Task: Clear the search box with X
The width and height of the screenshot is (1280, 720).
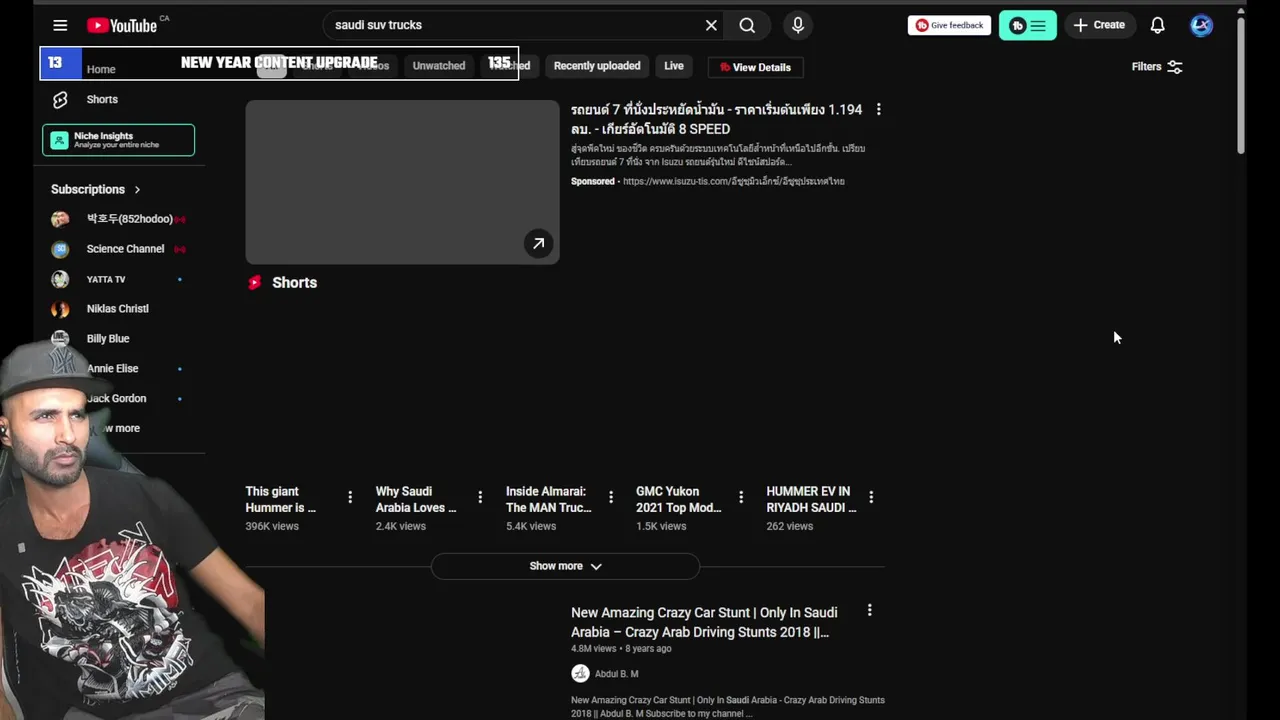Action: tap(711, 25)
